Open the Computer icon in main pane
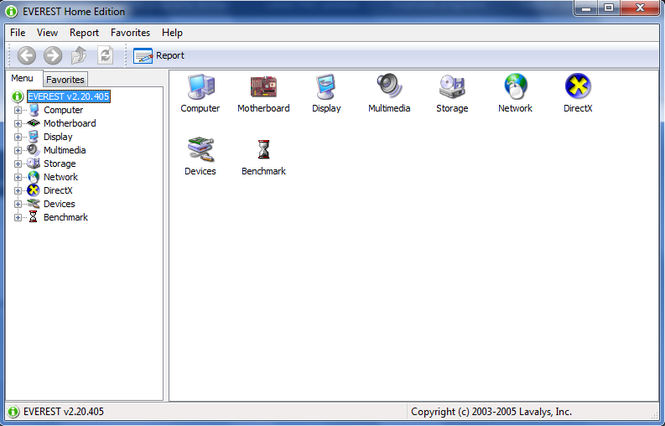665x426 pixels. pos(200,93)
